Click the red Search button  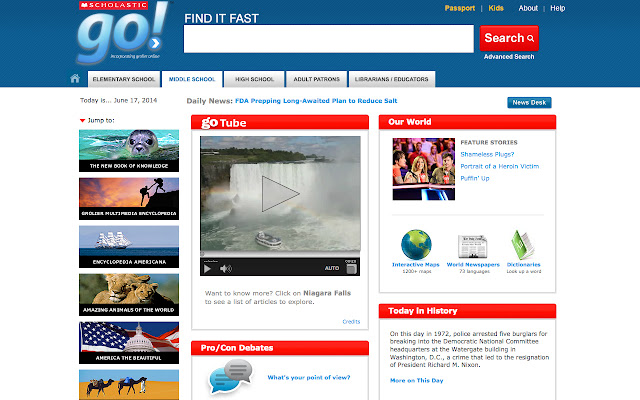point(509,38)
